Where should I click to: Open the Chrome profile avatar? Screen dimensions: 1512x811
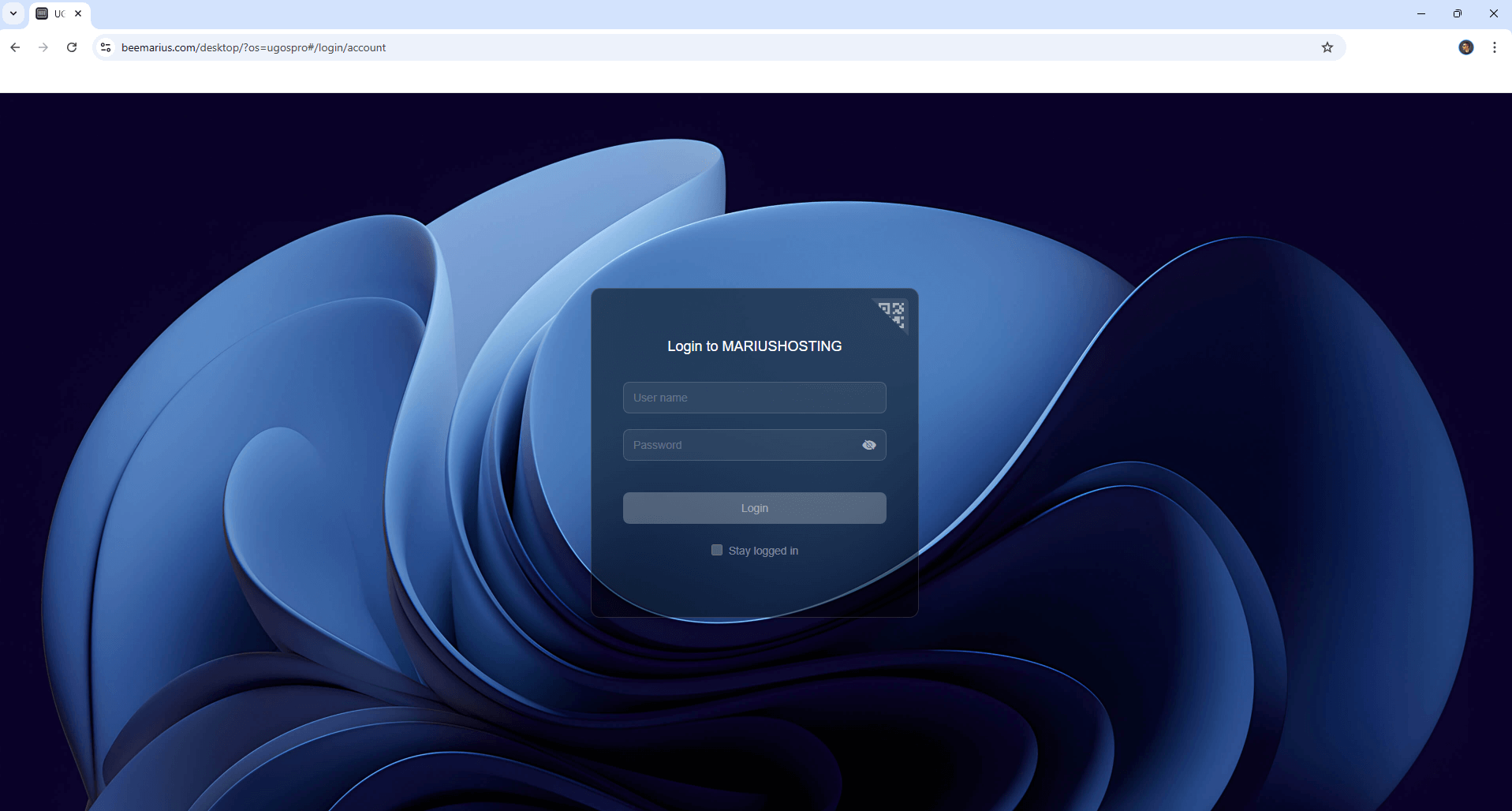coord(1465,47)
